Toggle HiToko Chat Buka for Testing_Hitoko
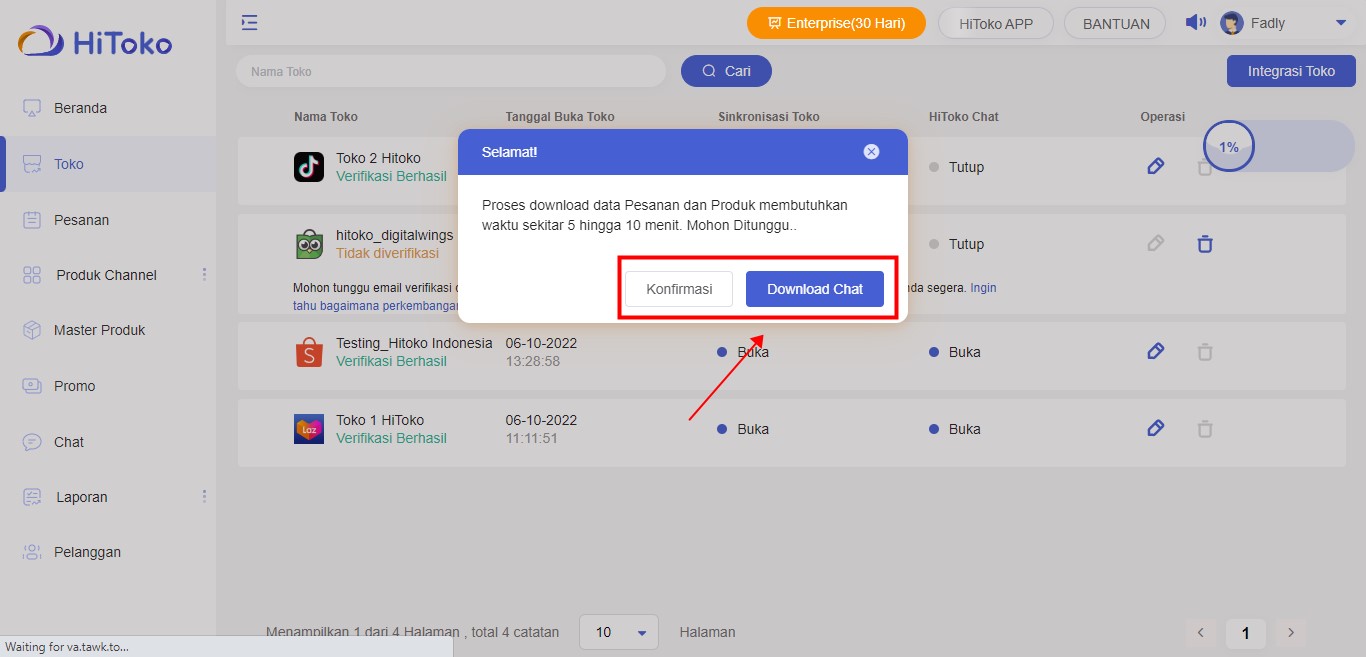1366x657 pixels. (x=955, y=352)
